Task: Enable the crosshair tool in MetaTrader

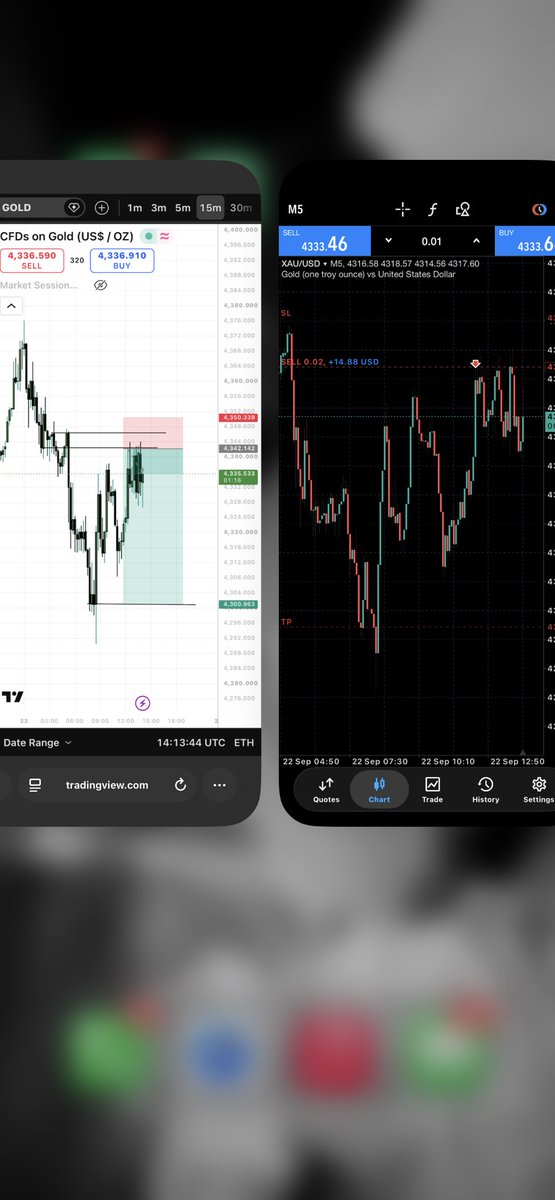Action: pyautogui.click(x=402, y=209)
